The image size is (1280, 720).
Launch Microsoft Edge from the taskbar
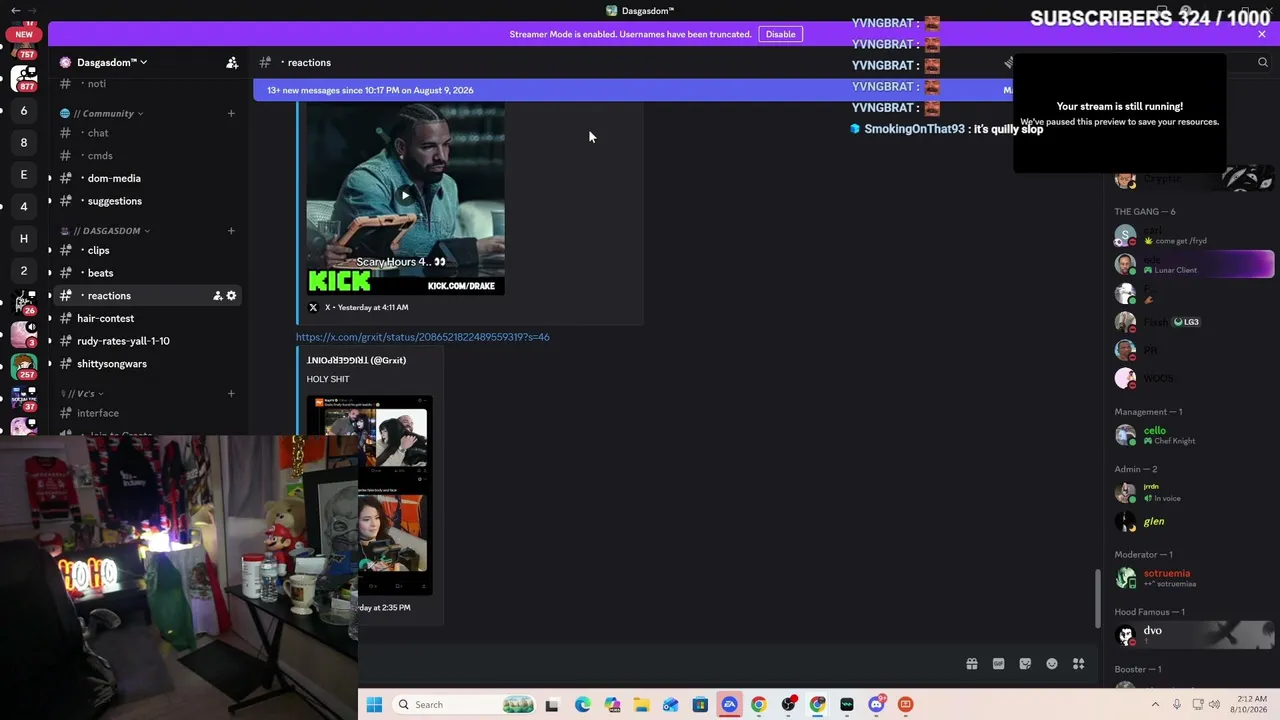click(x=583, y=705)
